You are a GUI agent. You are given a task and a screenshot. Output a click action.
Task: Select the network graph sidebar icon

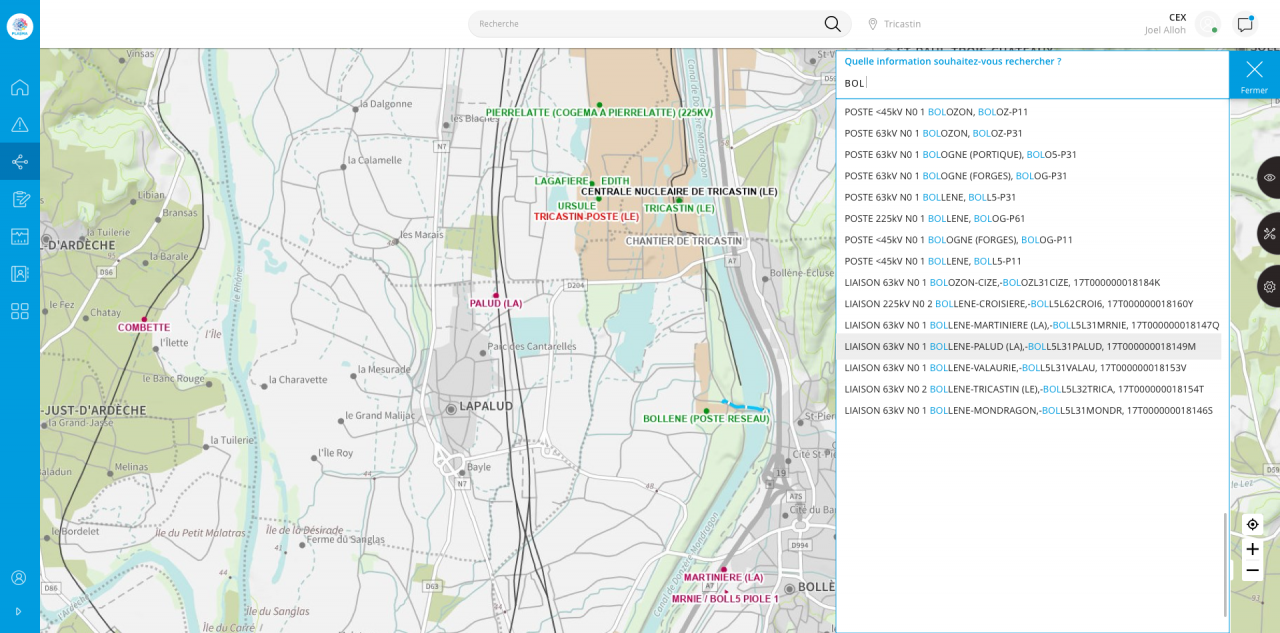point(20,162)
